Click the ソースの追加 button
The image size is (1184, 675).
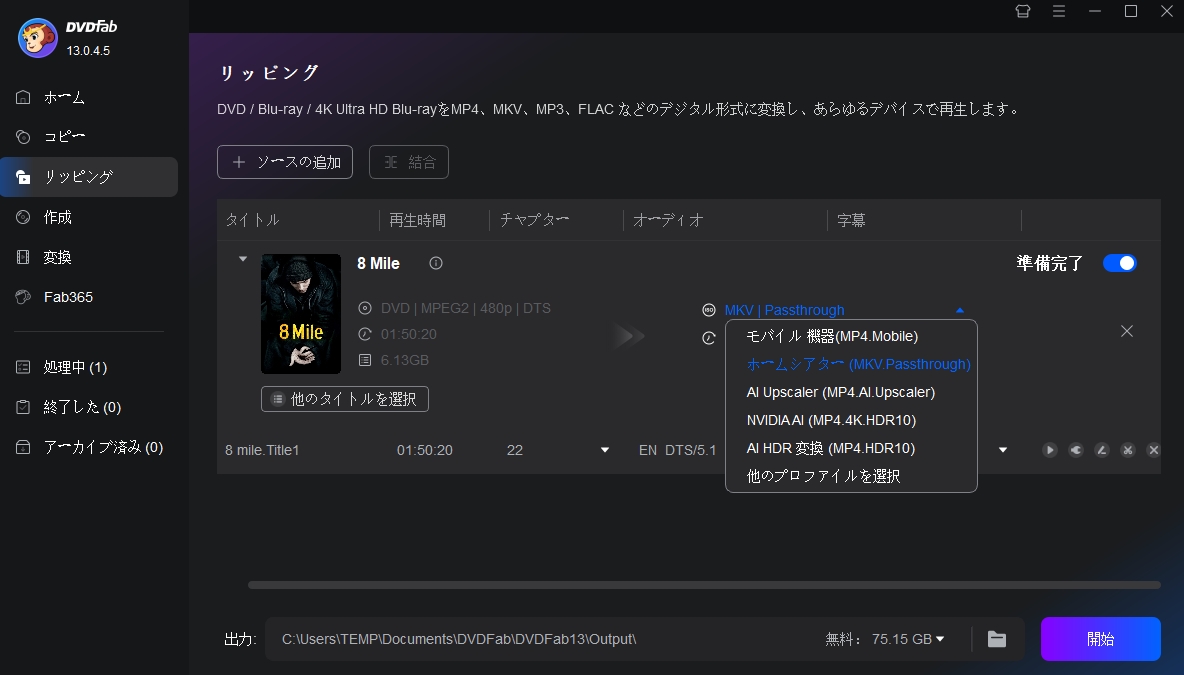(285, 162)
